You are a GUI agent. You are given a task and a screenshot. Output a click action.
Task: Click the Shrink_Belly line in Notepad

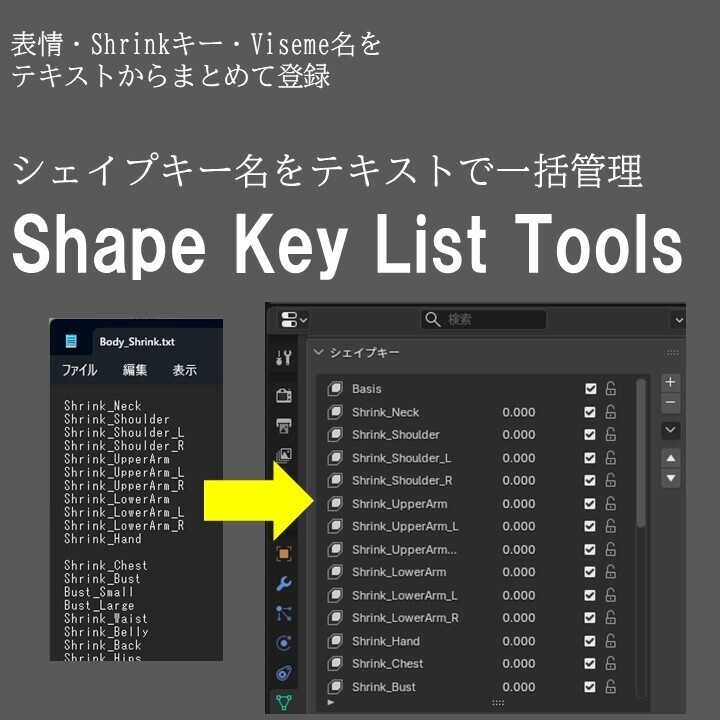106,631
